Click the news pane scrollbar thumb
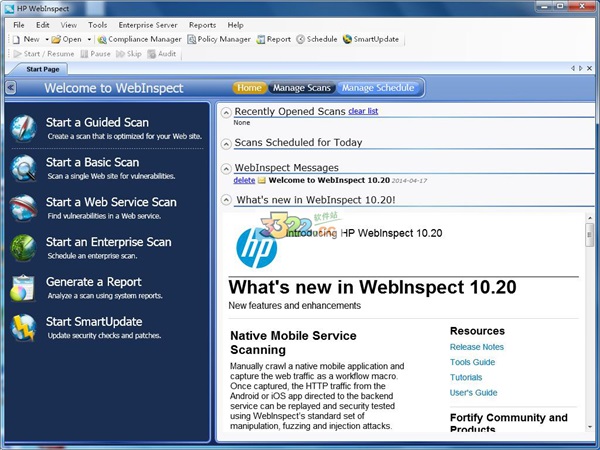 [590, 235]
